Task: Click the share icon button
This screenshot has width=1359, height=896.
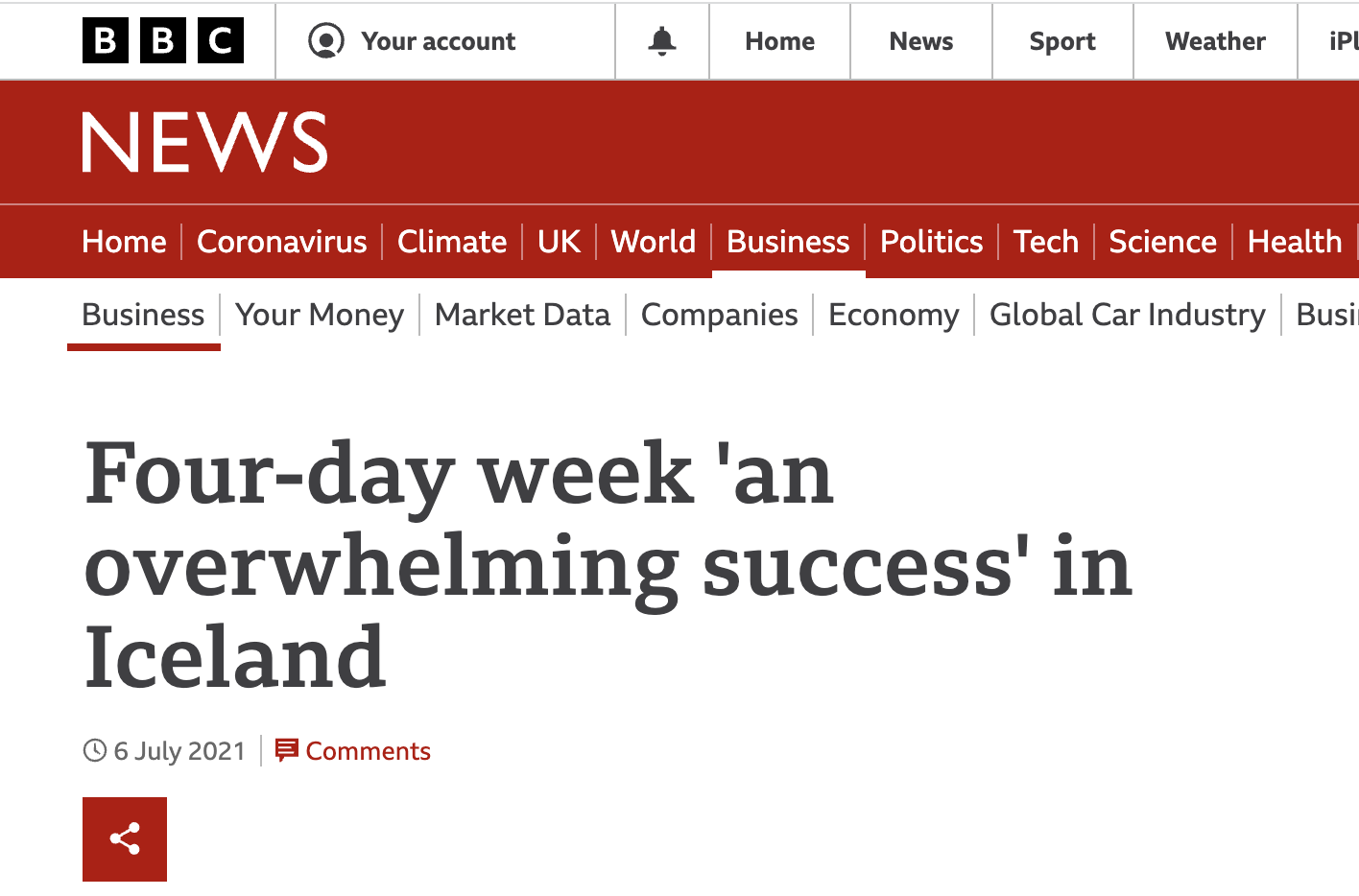Action: point(125,839)
